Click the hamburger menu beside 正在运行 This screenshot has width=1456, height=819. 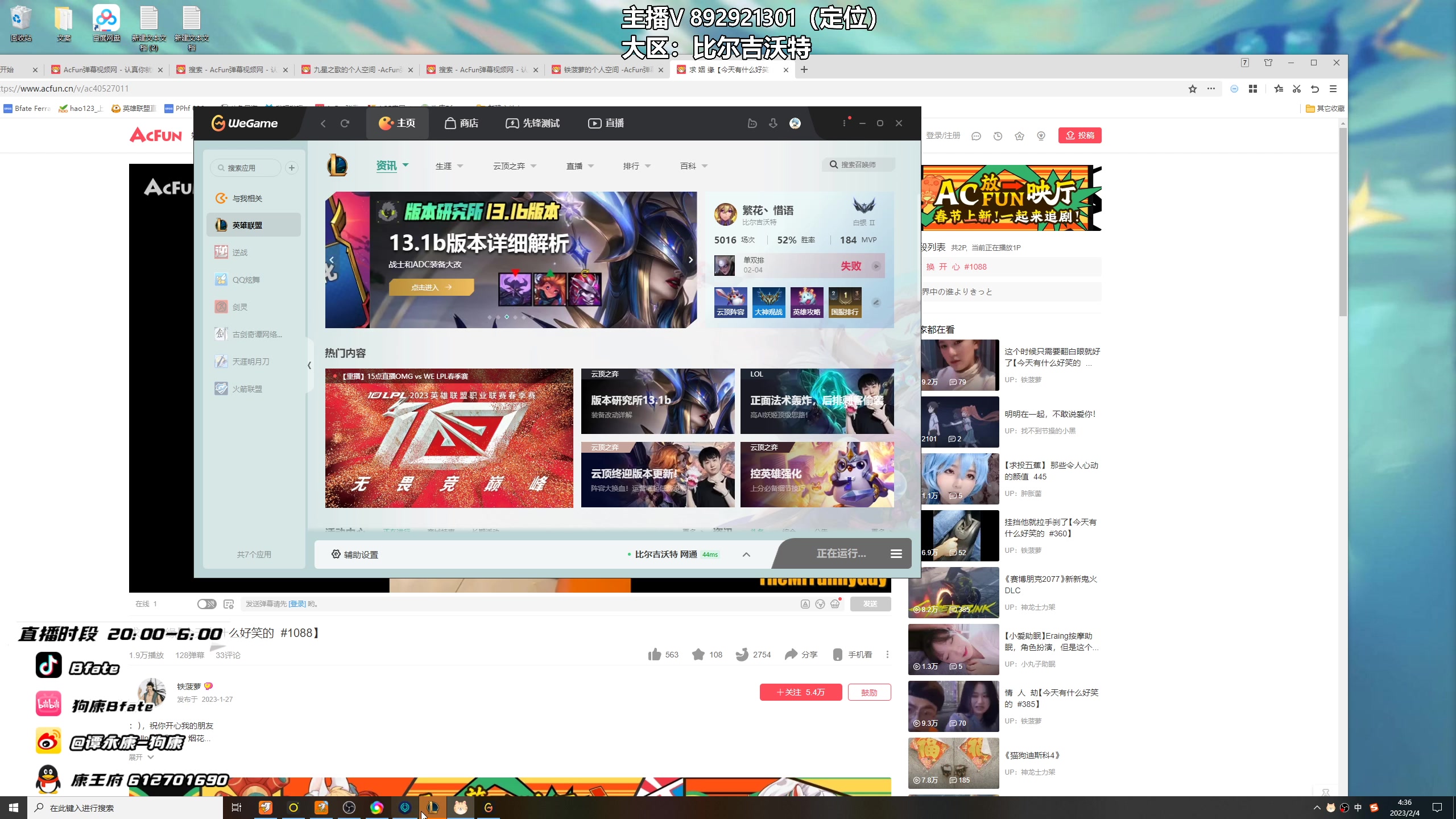(x=896, y=553)
